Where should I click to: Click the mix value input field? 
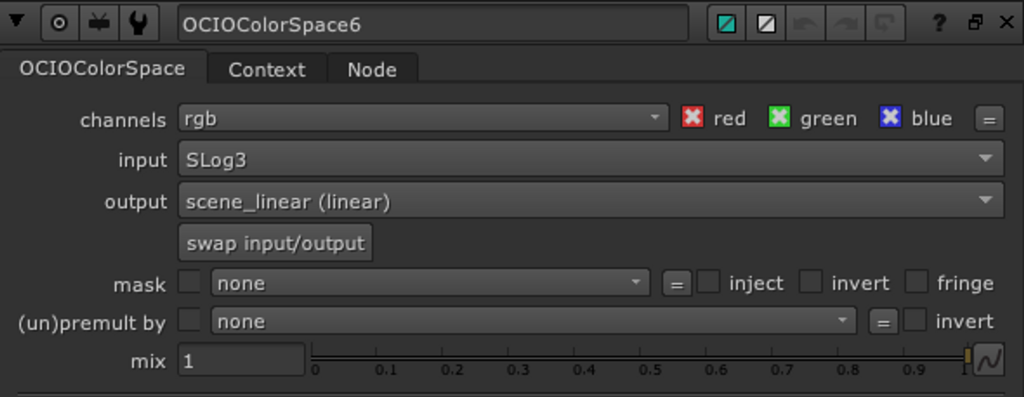[x=242, y=360]
